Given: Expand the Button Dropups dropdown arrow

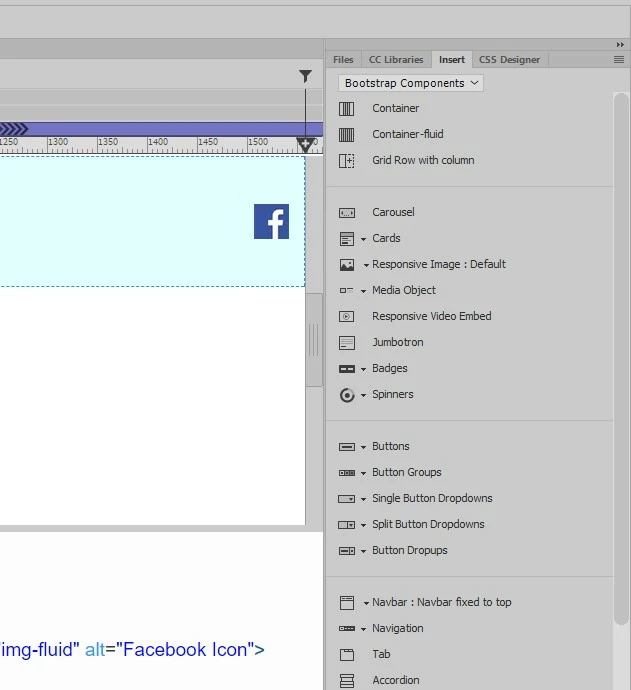Looking at the screenshot, I should pyautogui.click(x=363, y=551).
